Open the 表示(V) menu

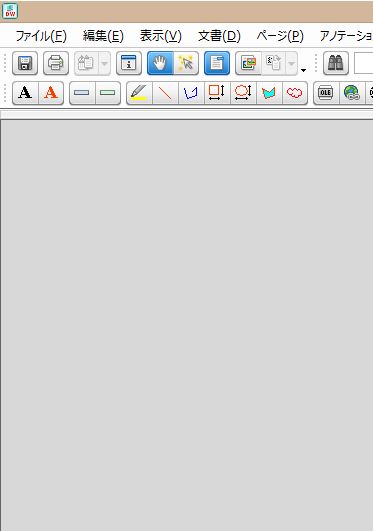pyautogui.click(x=161, y=36)
